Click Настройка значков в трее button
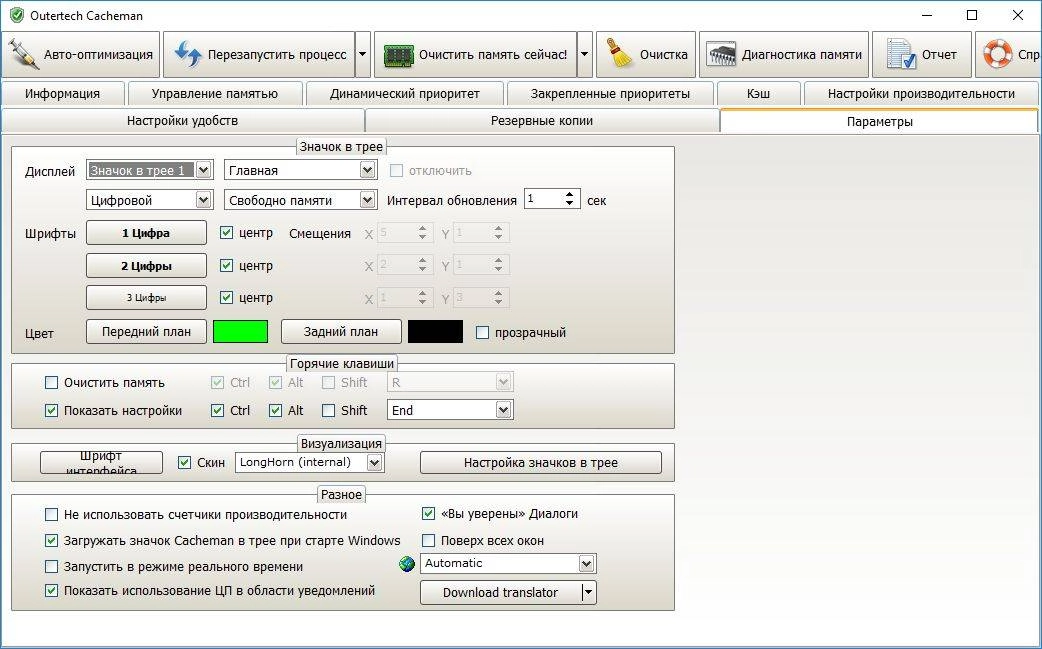This screenshot has height=649, width=1042. pos(541,462)
